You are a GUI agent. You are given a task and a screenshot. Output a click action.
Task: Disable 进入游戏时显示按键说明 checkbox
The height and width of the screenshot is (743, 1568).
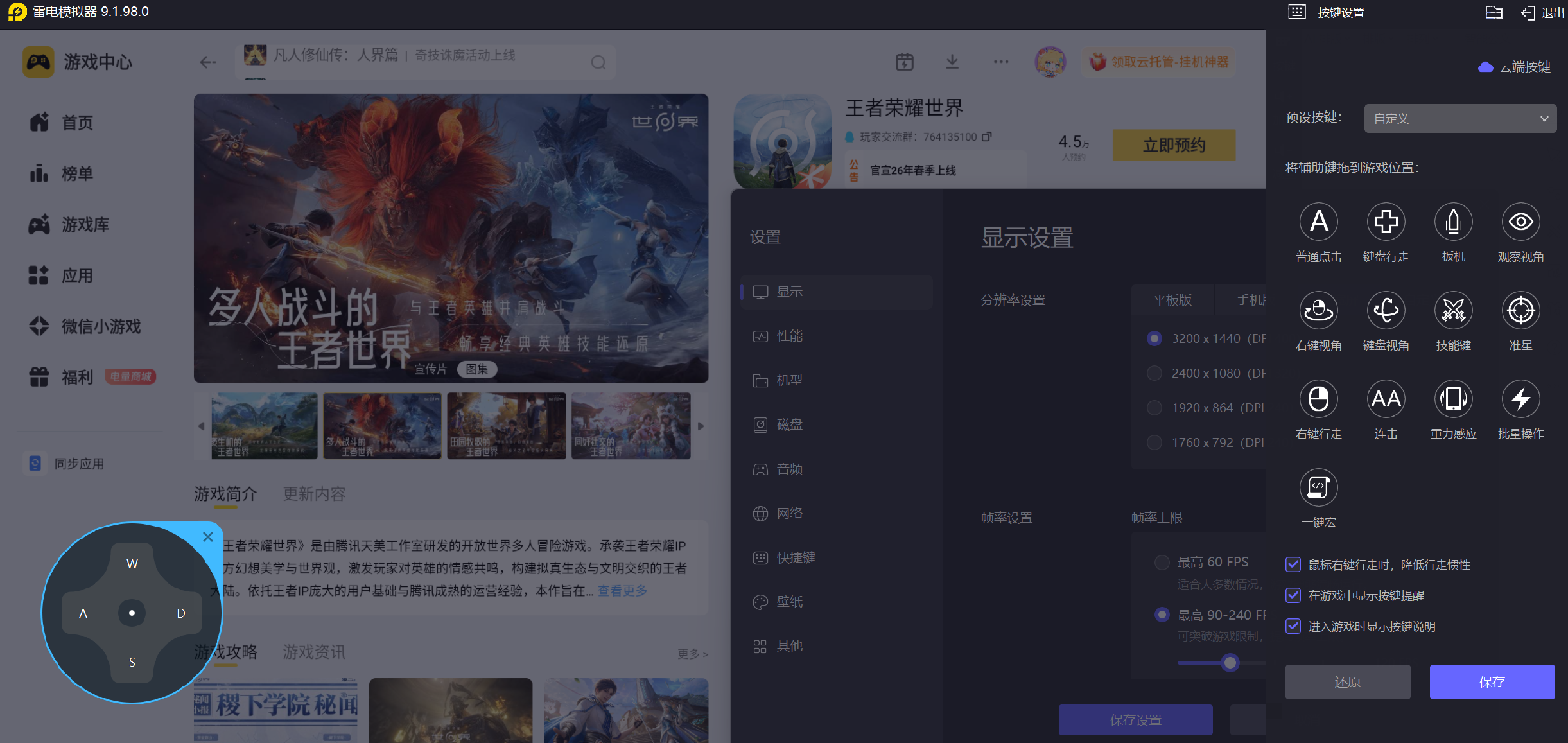coord(1293,627)
